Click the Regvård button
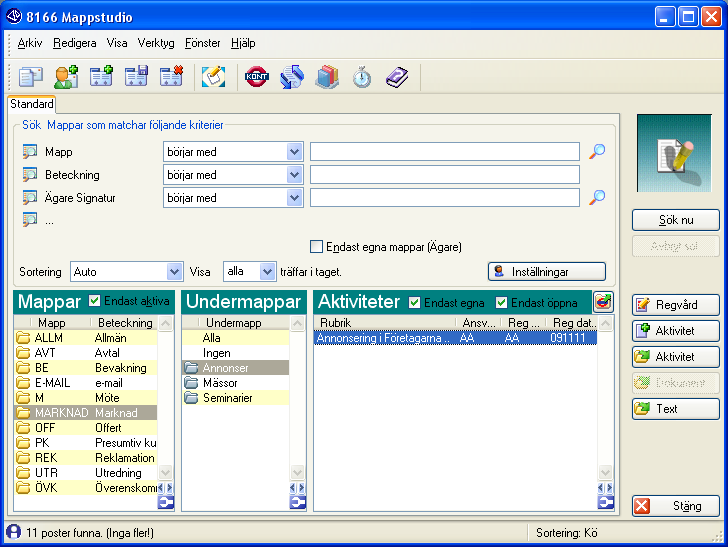This screenshot has height=547, width=728. (x=676, y=305)
